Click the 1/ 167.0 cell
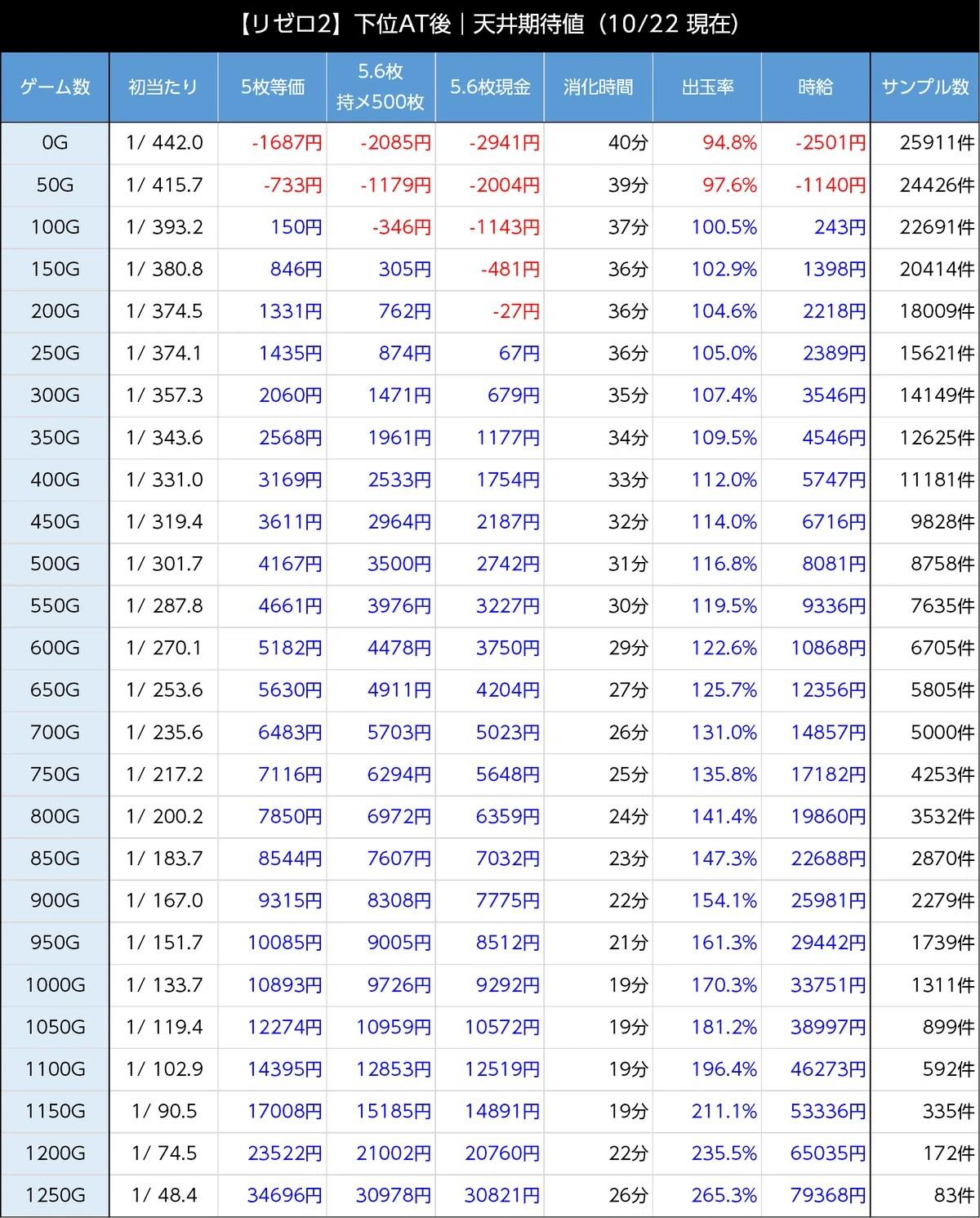Screen dimensions: 980x1218 (x=163, y=900)
